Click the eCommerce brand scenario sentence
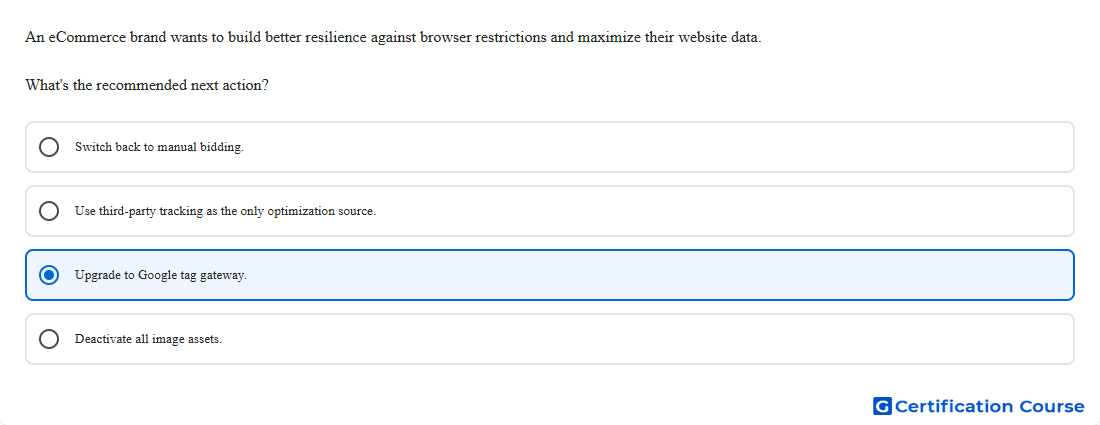 point(393,37)
